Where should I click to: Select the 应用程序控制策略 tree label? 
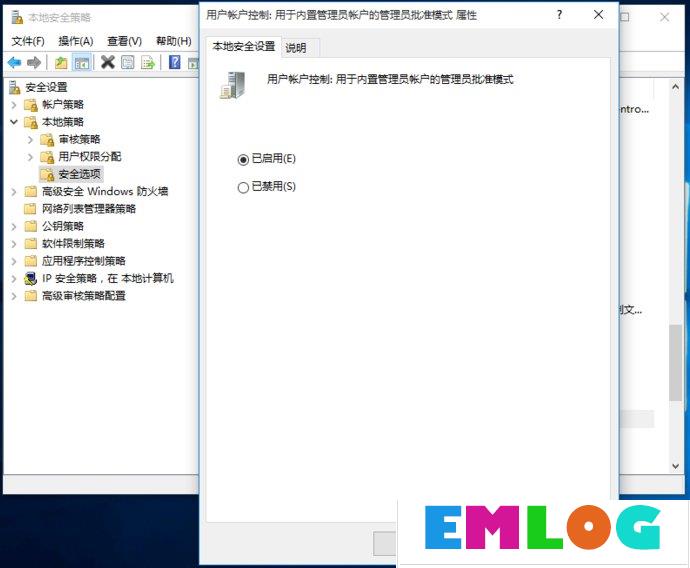(x=84, y=261)
